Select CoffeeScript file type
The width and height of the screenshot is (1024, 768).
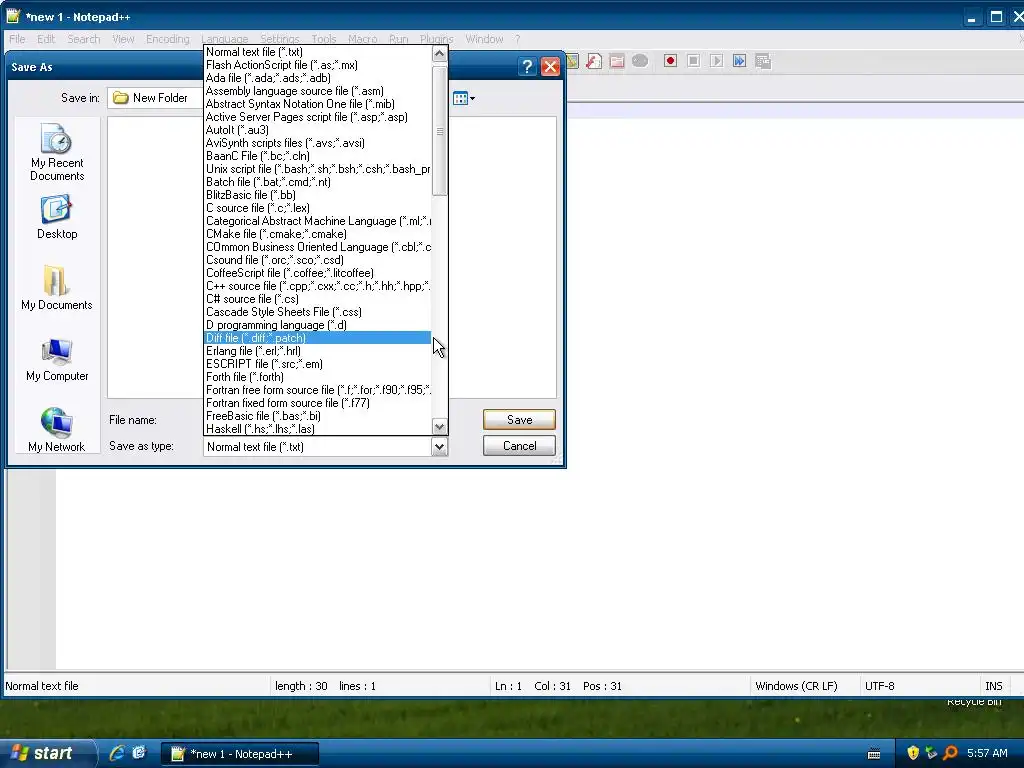pos(317,273)
